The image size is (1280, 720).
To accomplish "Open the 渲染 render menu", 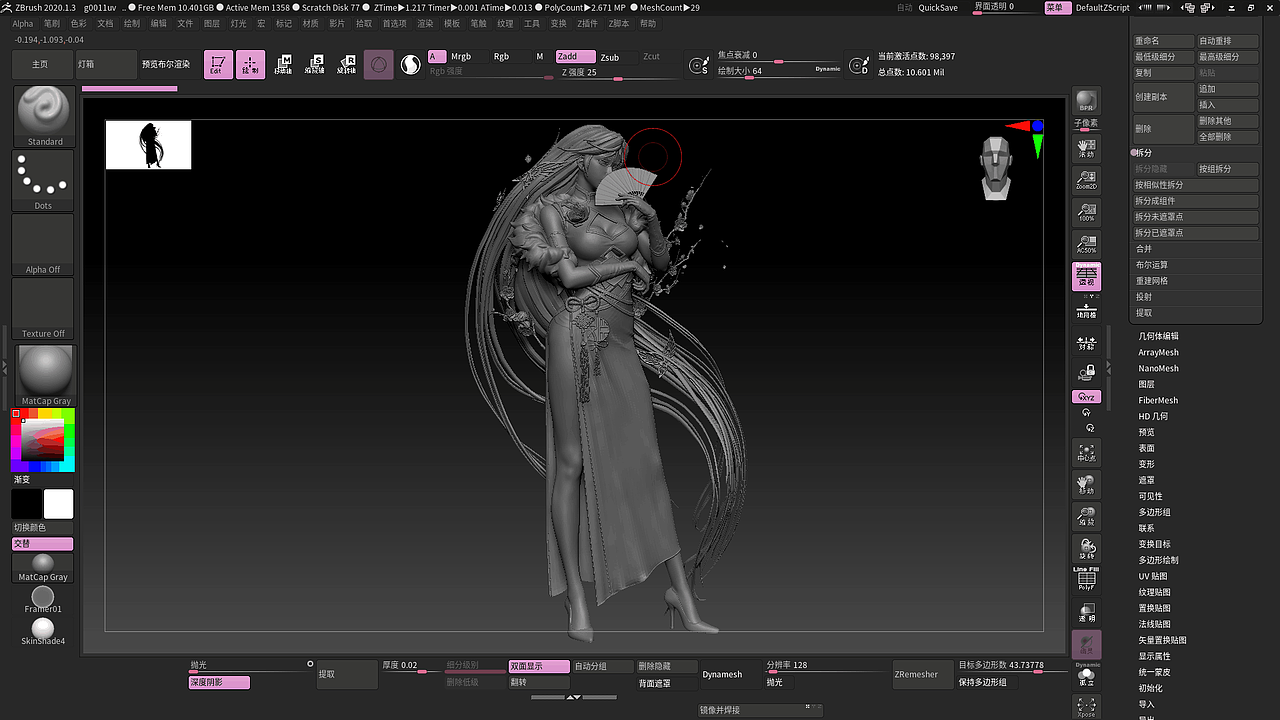I will click(x=425, y=23).
